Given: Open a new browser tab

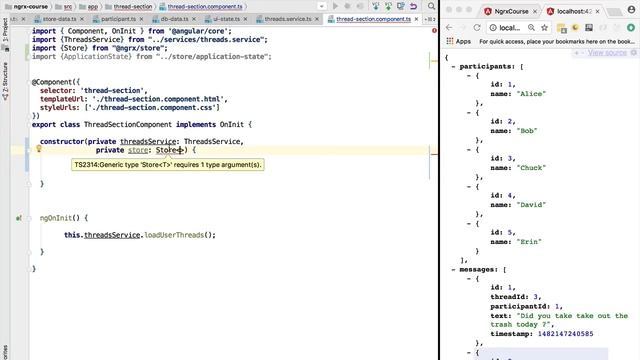Looking at the screenshot, I should (614, 11).
